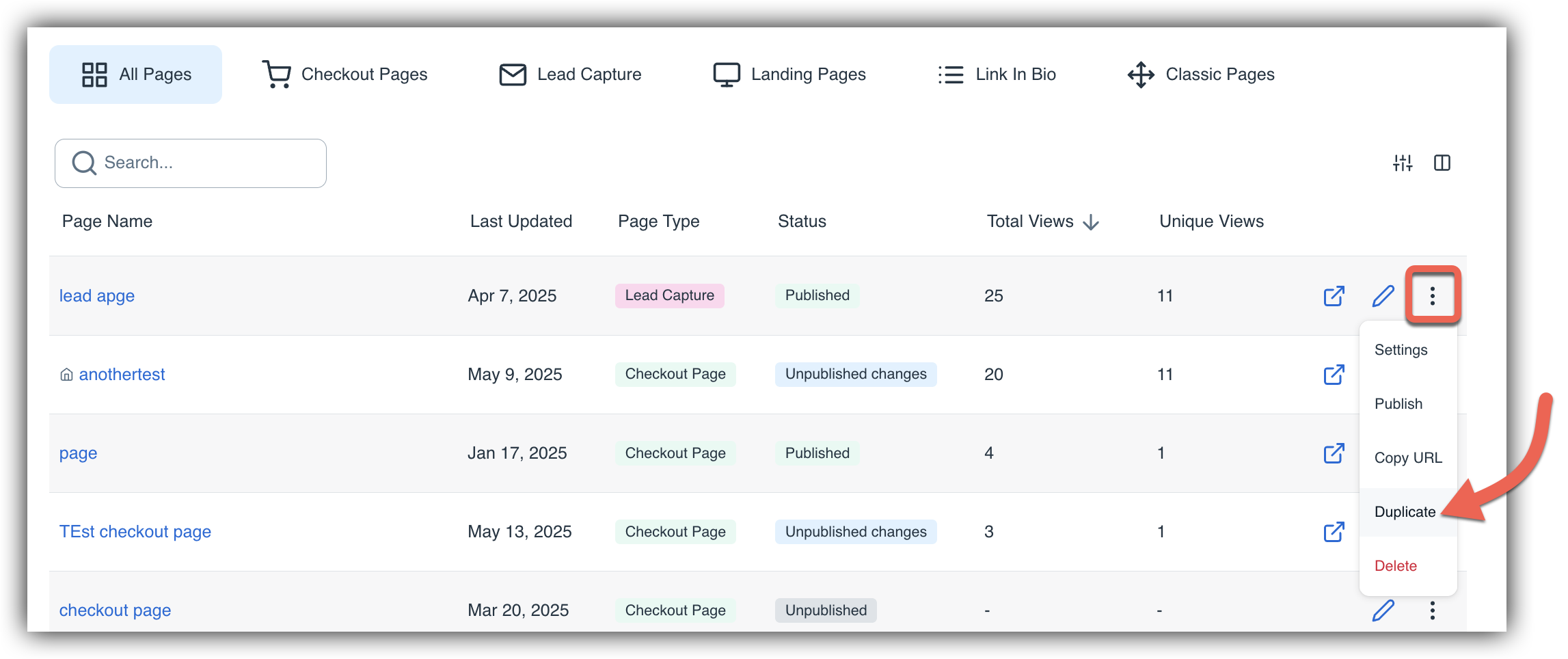
Task: Sort by the Page Type column header
Action: point(659,221)
